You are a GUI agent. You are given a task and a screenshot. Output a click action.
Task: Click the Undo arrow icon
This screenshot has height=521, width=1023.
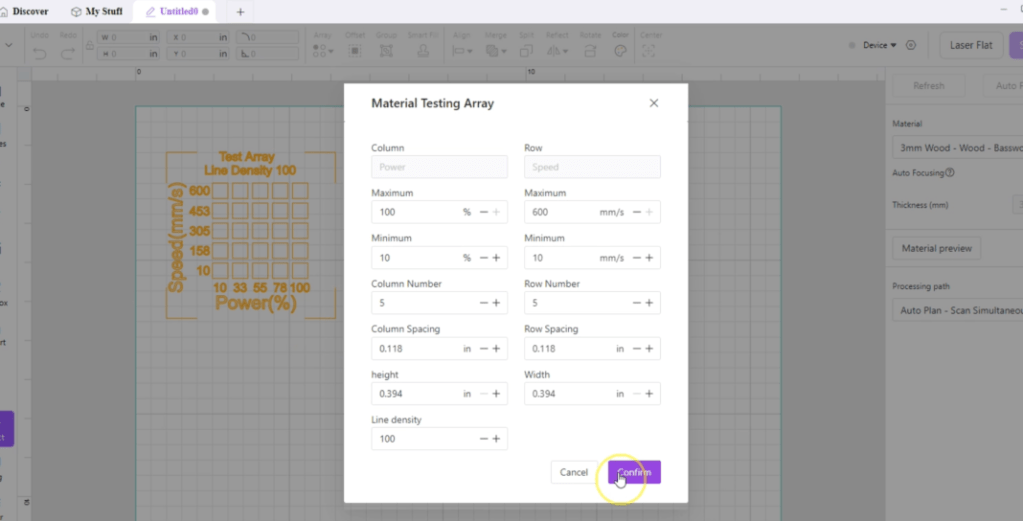click(x=39, y=52)
